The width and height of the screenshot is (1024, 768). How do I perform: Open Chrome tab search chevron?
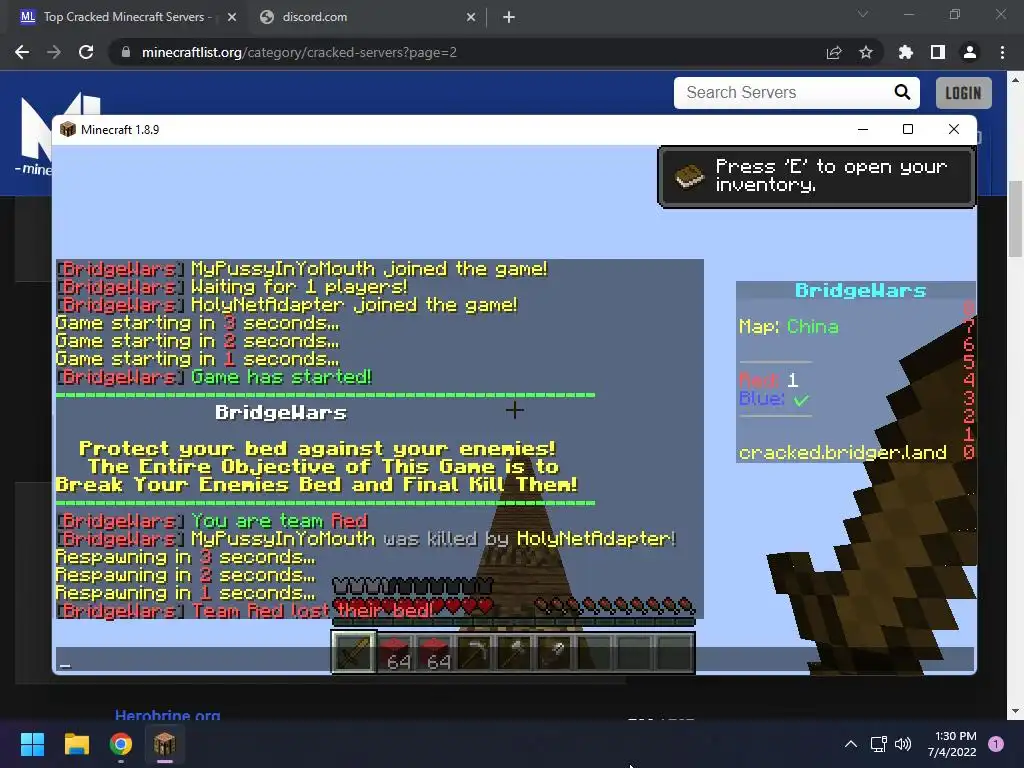coord(863,14)
